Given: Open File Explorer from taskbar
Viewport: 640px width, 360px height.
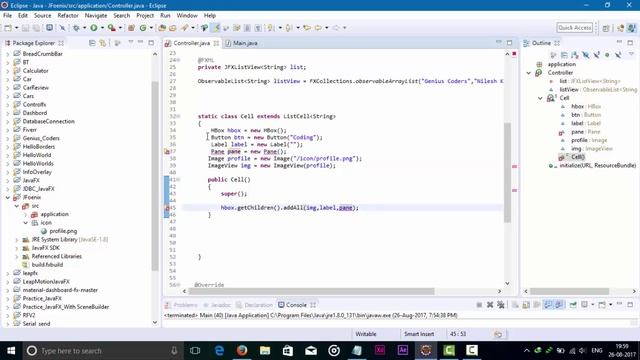Looking at the screenshot, I should point(265,351).
